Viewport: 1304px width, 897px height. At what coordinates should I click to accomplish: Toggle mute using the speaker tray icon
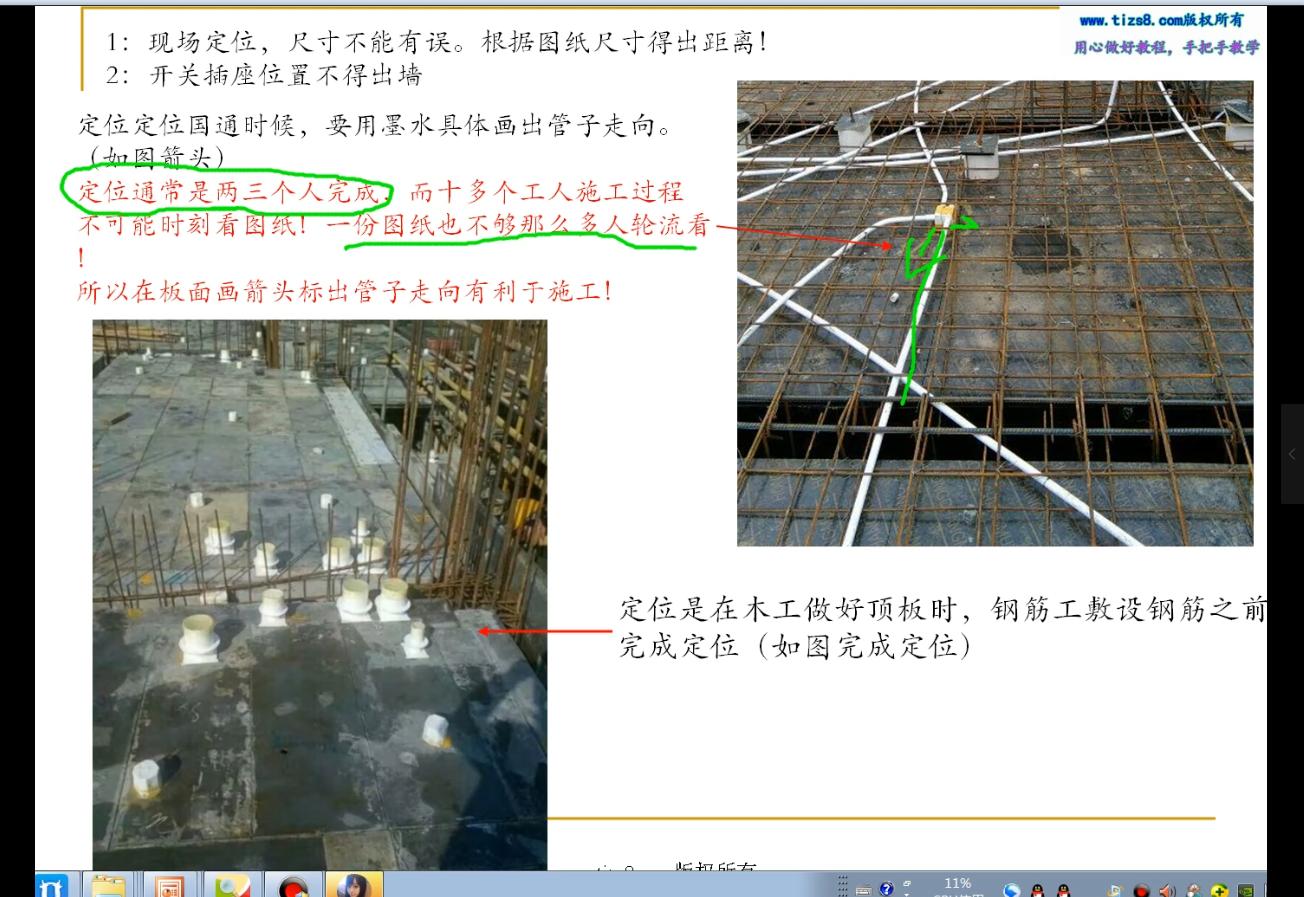point(1166,889)
